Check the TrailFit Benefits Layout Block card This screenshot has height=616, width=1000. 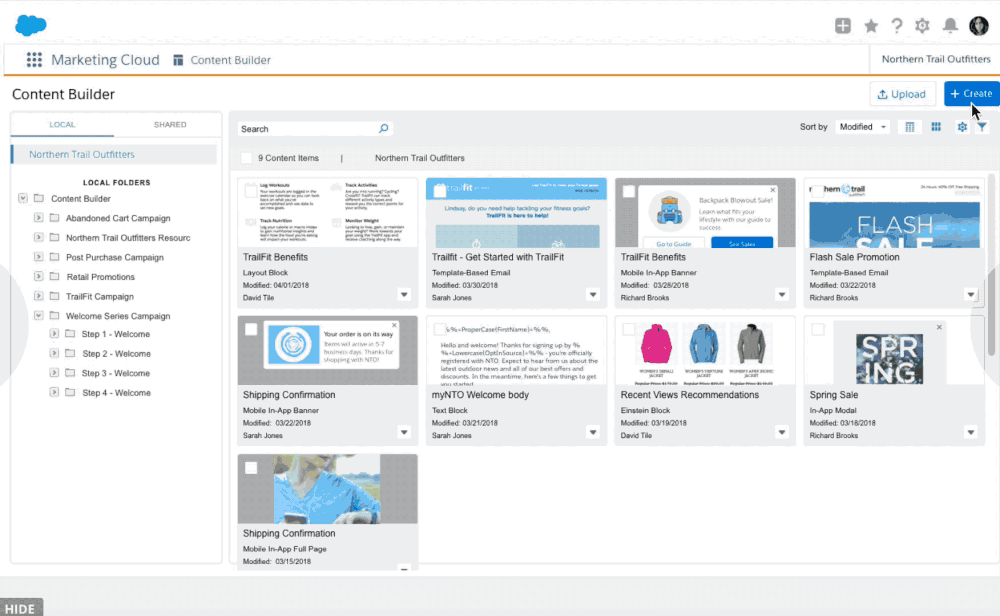tap(251, 191)
